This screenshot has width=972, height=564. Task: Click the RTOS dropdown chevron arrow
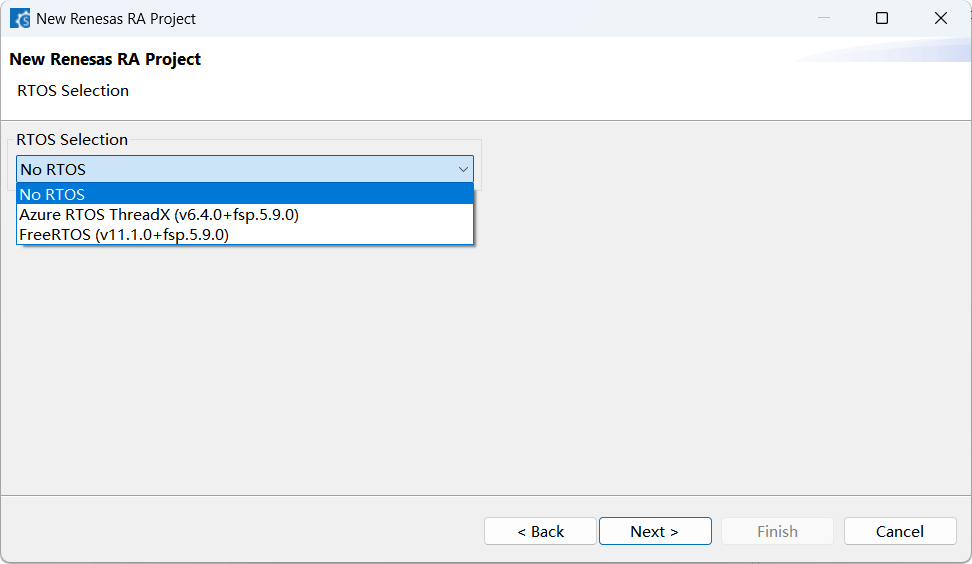463,169
